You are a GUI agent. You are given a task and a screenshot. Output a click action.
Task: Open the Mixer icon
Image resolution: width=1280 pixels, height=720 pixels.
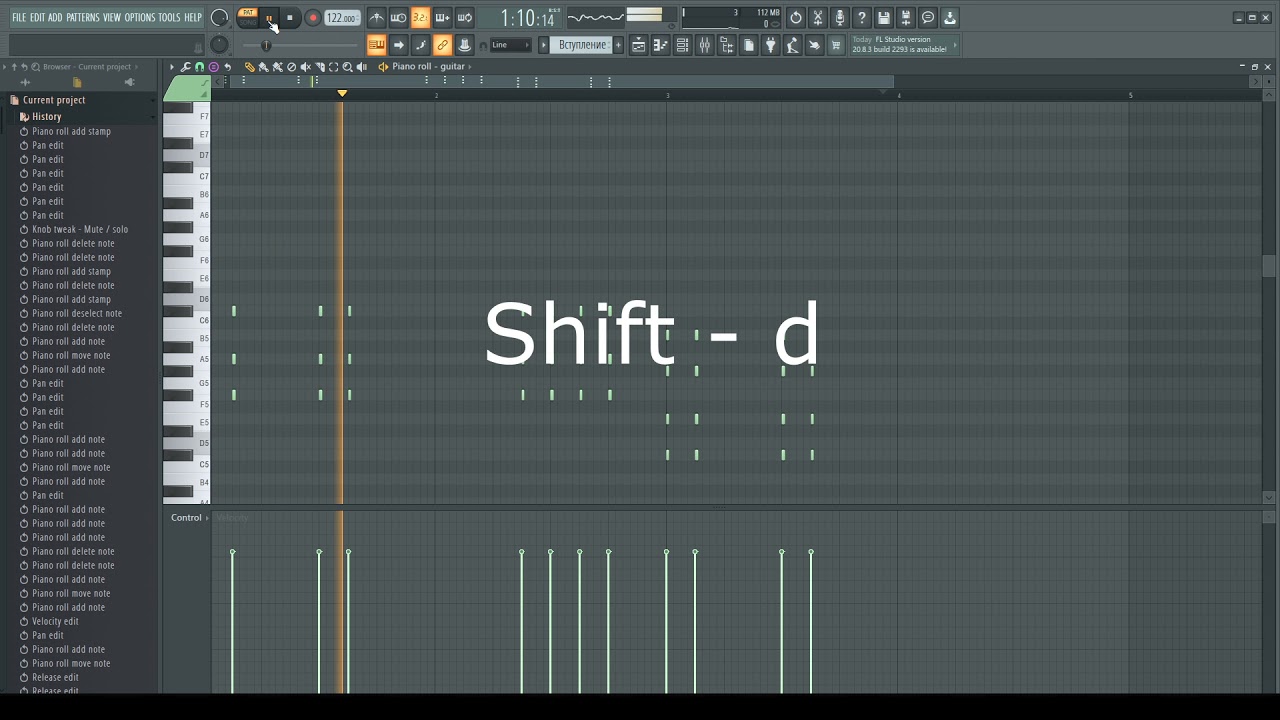(704, 45)
